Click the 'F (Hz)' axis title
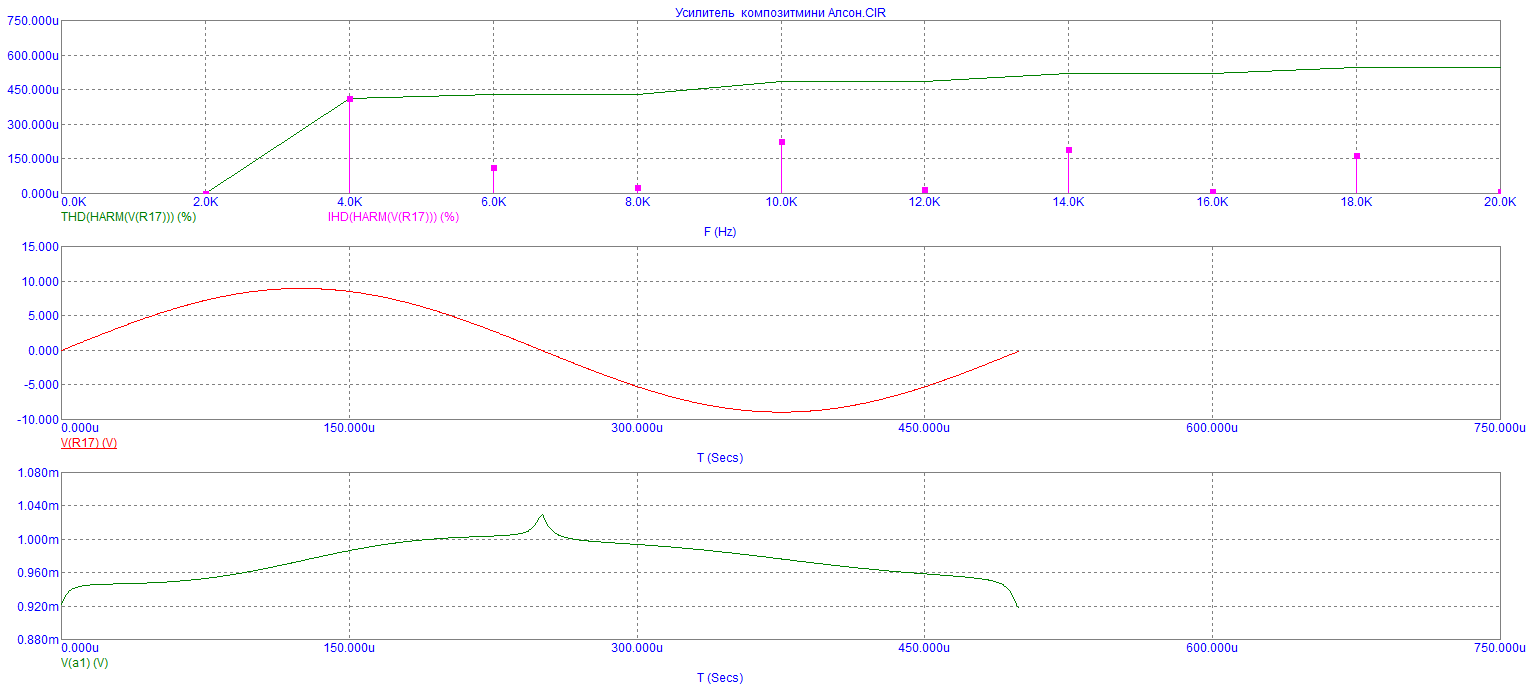The height and width of the screenshot is (700, 1532). pyautogui.click(x=719, y=231)
